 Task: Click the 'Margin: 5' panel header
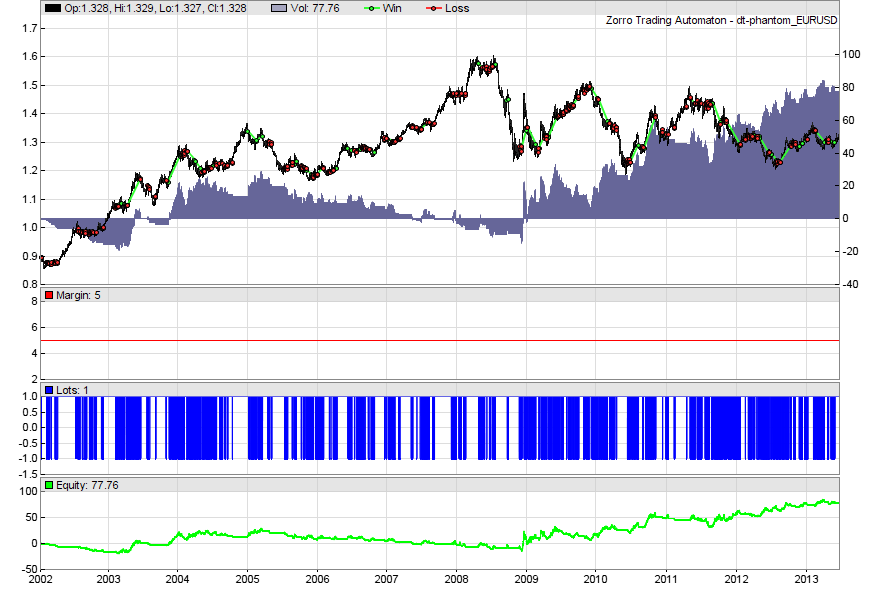click(x=78, y=294)
